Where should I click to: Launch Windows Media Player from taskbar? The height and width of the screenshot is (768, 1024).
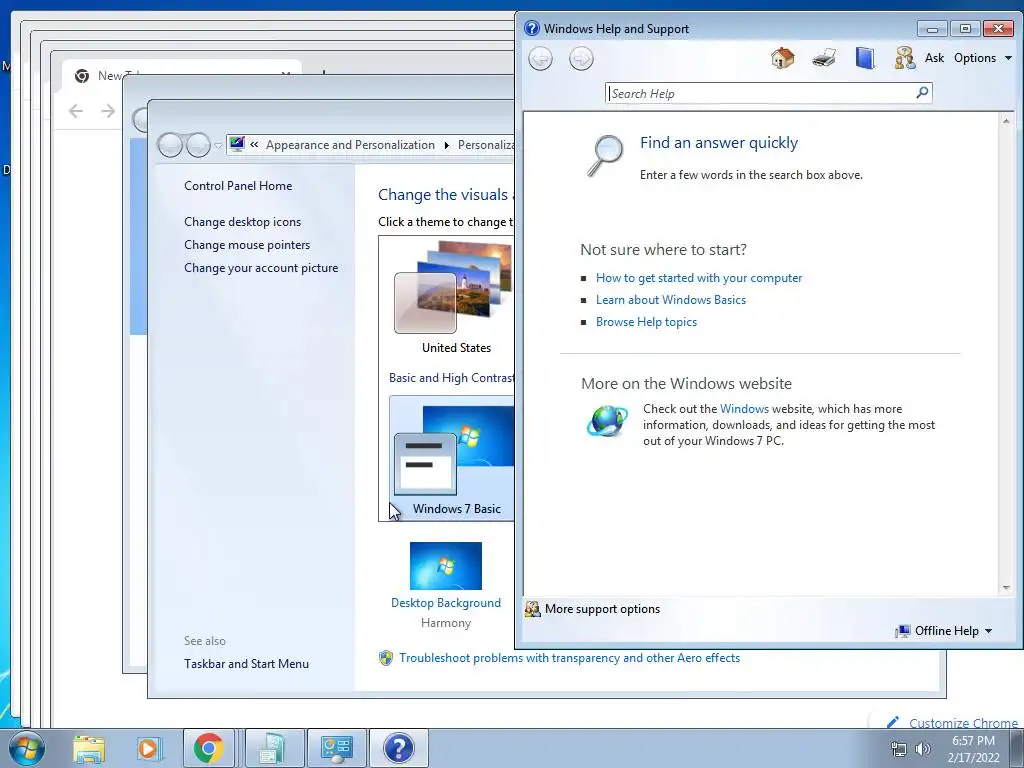[148, 748]
